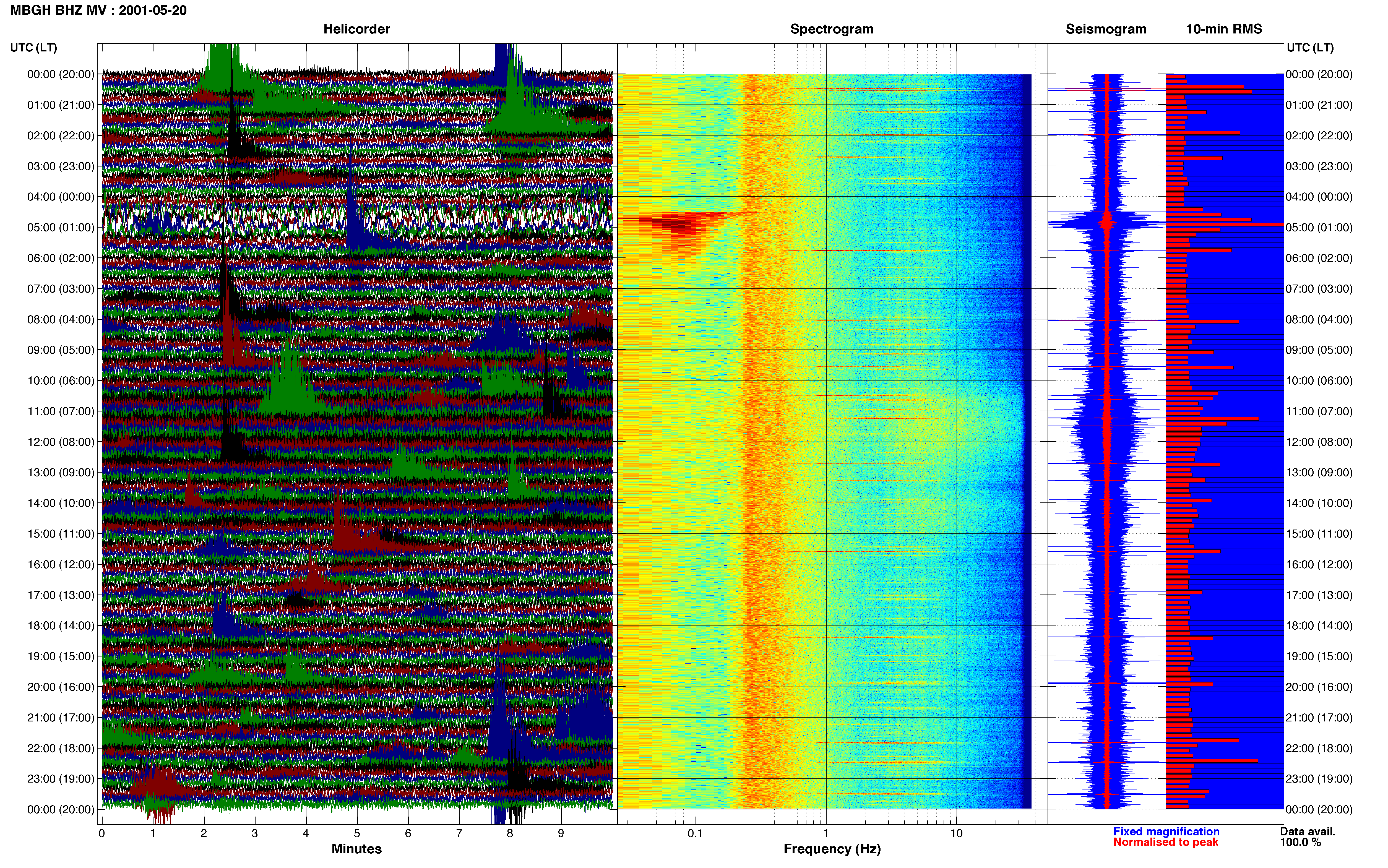1388x868 pixels.
Task: Click the blue Fixed magnification legend text
Action: tap(1166, 832)
